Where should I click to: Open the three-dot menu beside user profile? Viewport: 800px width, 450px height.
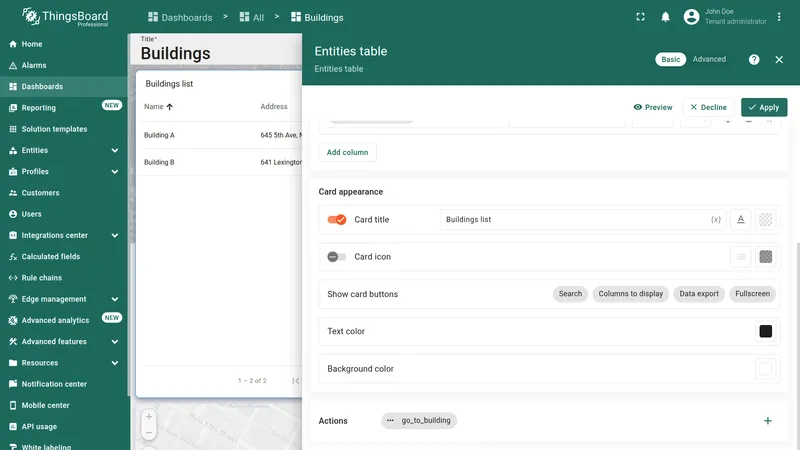click(x=779, y=17)
